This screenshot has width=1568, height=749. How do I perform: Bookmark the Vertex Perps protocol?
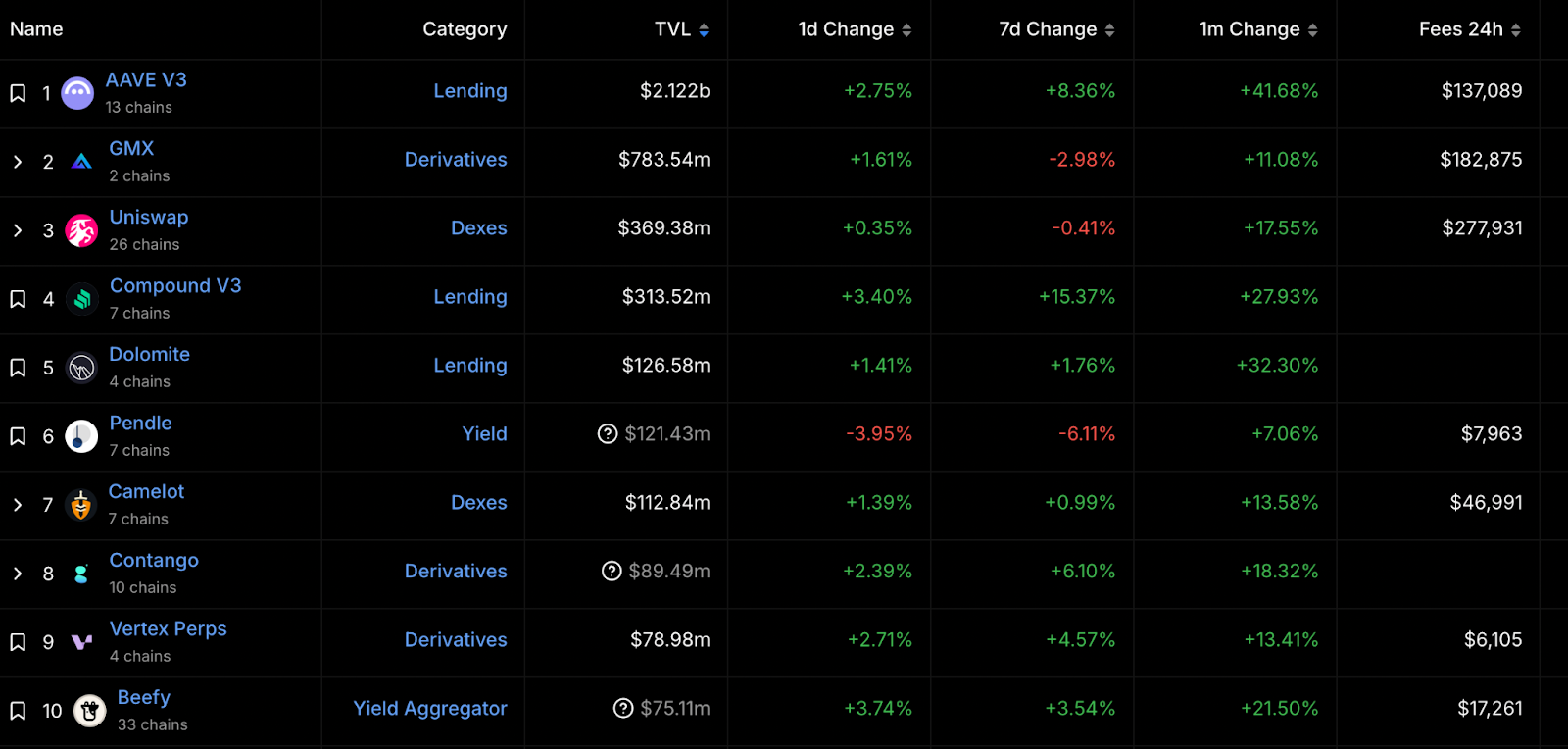[18, 642]
